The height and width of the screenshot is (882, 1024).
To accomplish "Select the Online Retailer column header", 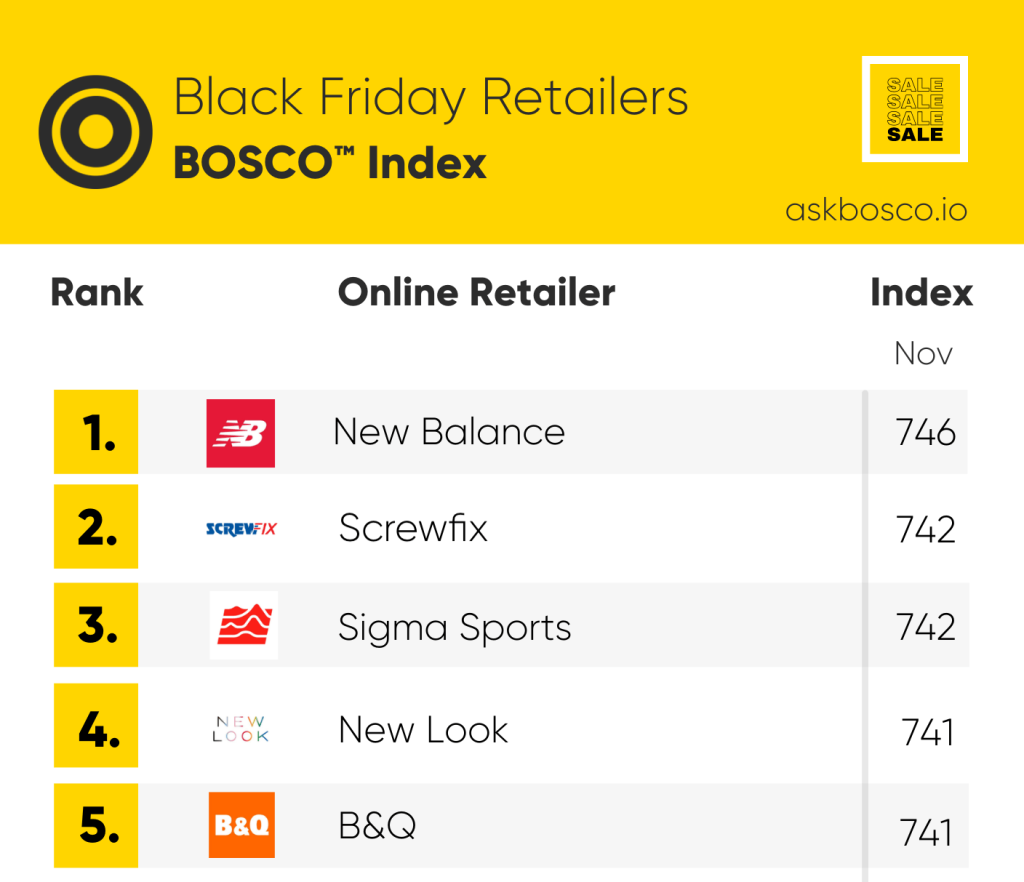I will [x=476, y=293].
